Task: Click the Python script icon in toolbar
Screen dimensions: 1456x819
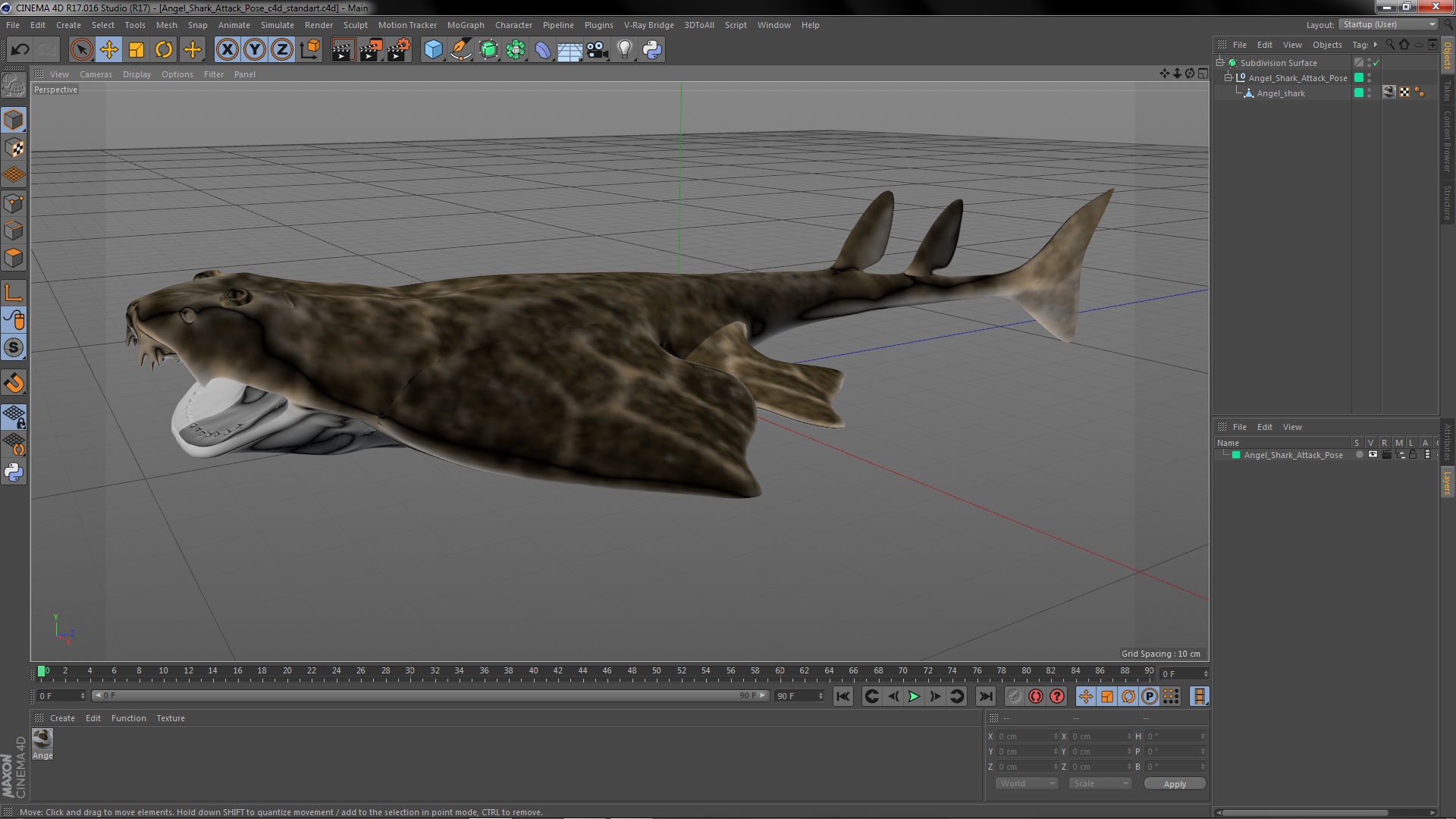Action: point(652,50)
